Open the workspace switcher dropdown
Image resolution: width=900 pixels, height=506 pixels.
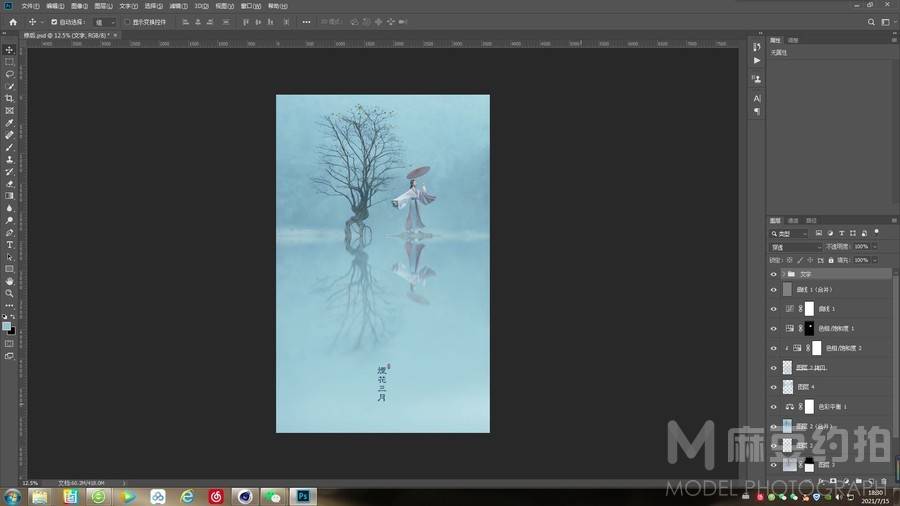(887, 22)
